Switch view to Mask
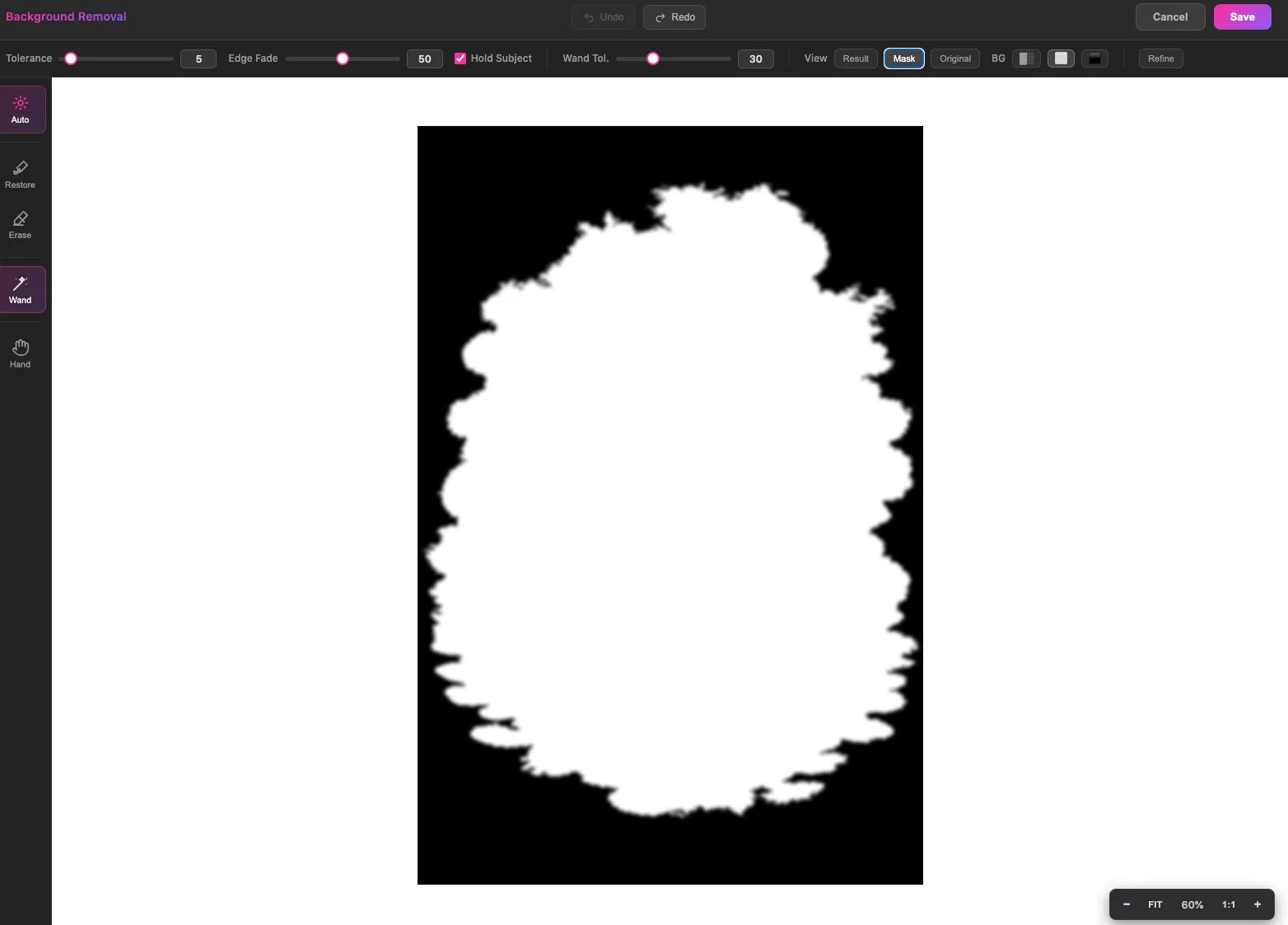The width and height of the screenshot is (1288, 925). [904, 58]
